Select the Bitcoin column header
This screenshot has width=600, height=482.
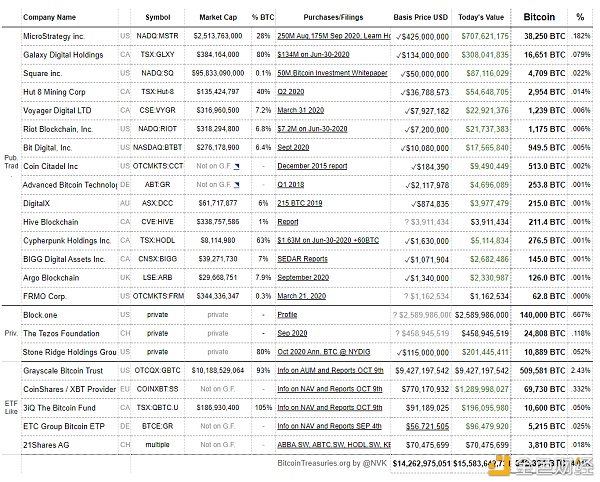[539, 17]
